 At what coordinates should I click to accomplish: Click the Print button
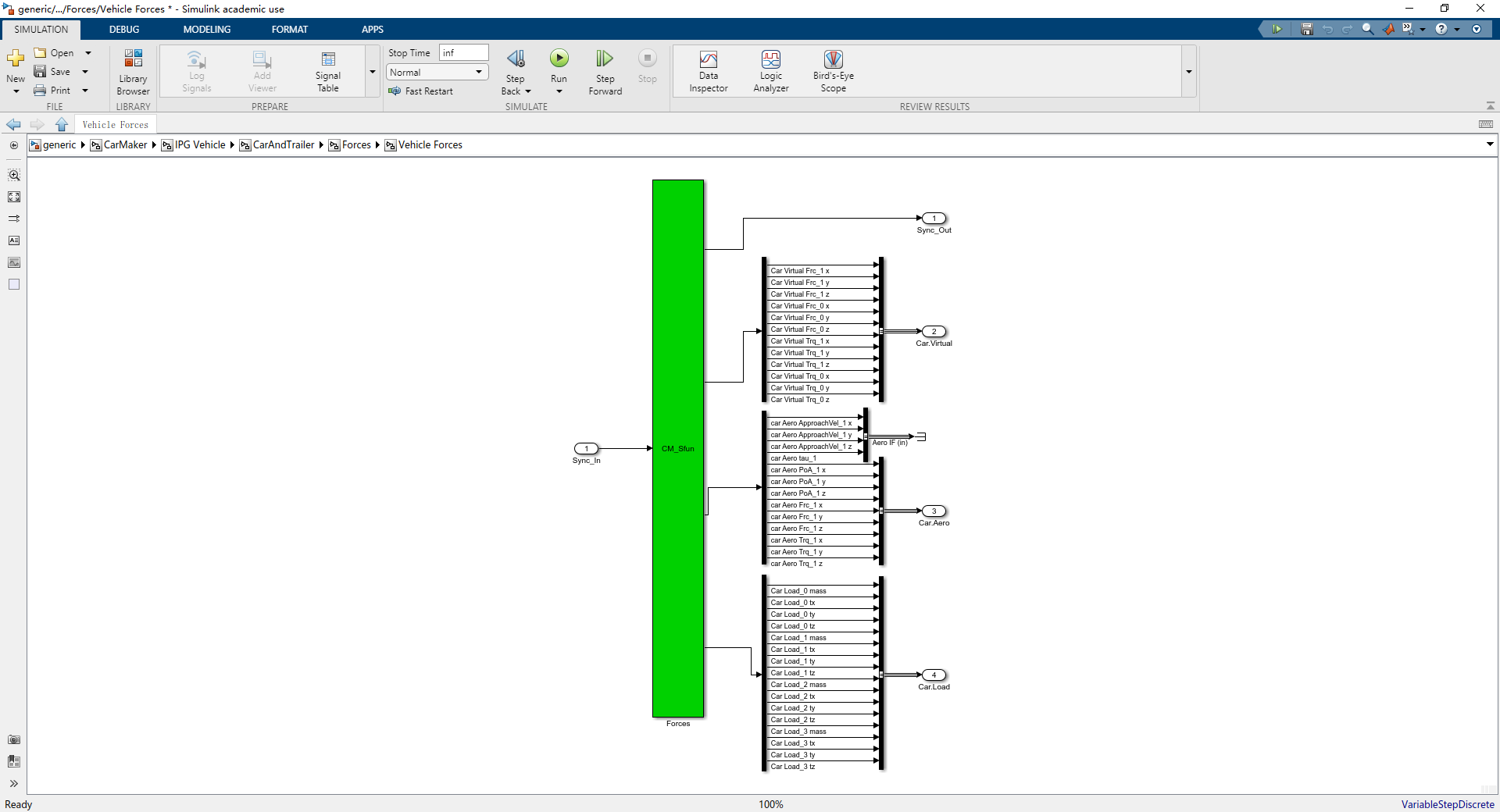52,91
